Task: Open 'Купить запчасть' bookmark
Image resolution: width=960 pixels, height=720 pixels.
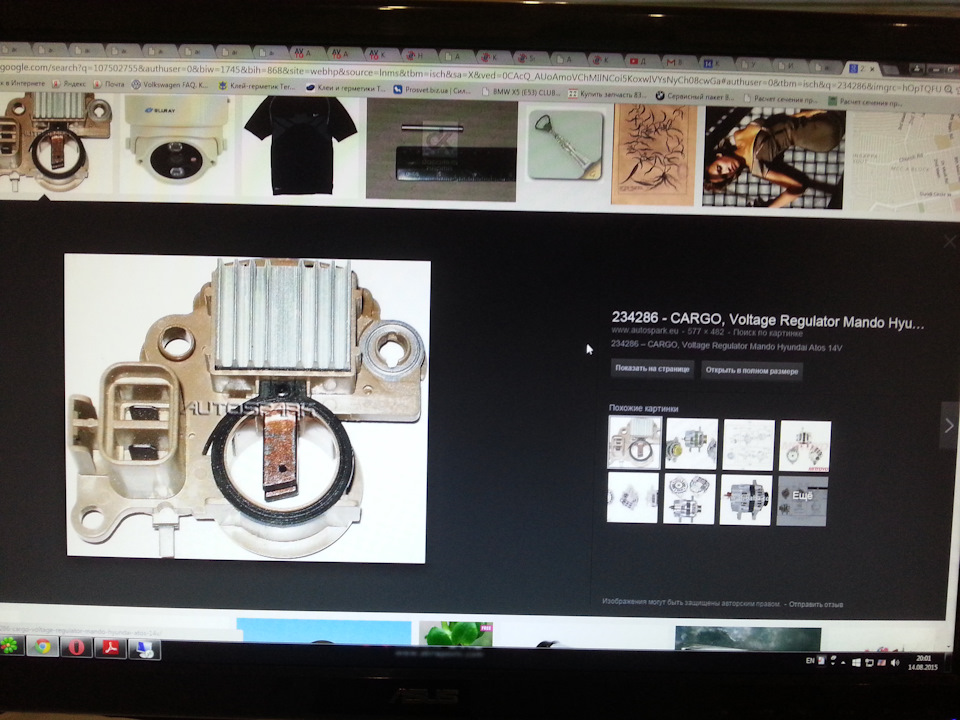Action: tap(607, 94)
